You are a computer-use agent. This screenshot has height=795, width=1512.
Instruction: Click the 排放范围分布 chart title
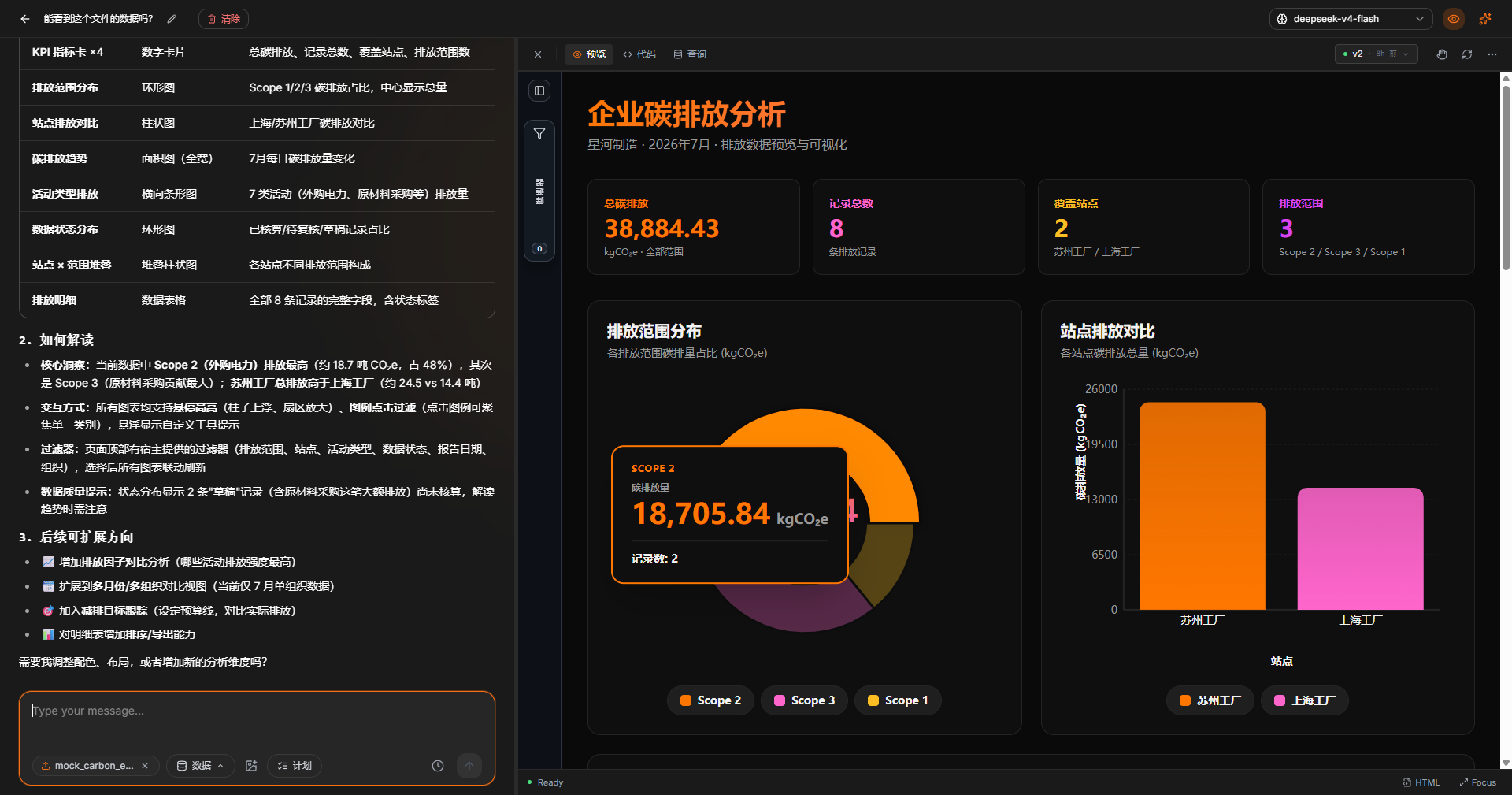click(654, 331)
